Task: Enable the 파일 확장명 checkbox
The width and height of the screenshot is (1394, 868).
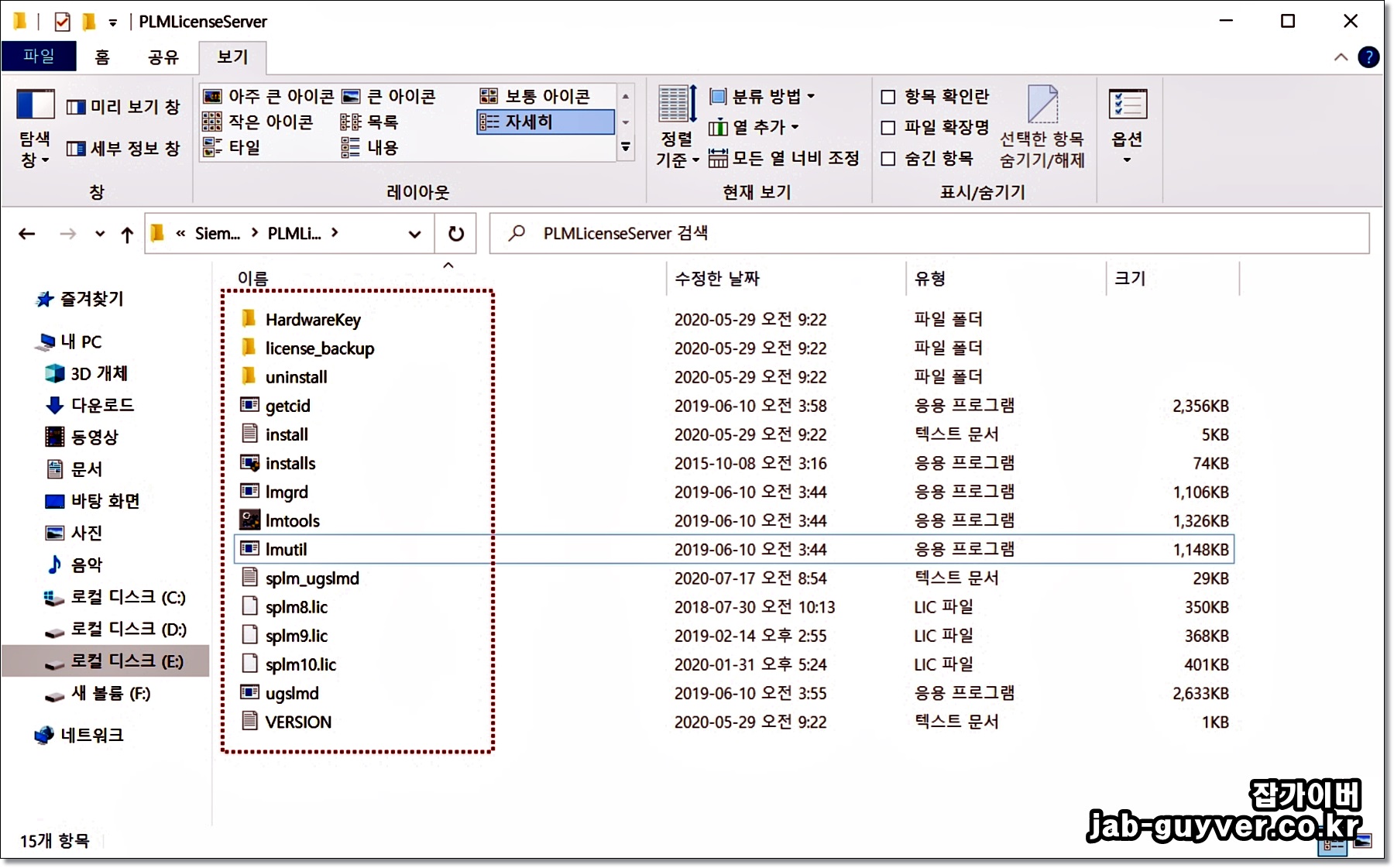Action: click(888, 128)
